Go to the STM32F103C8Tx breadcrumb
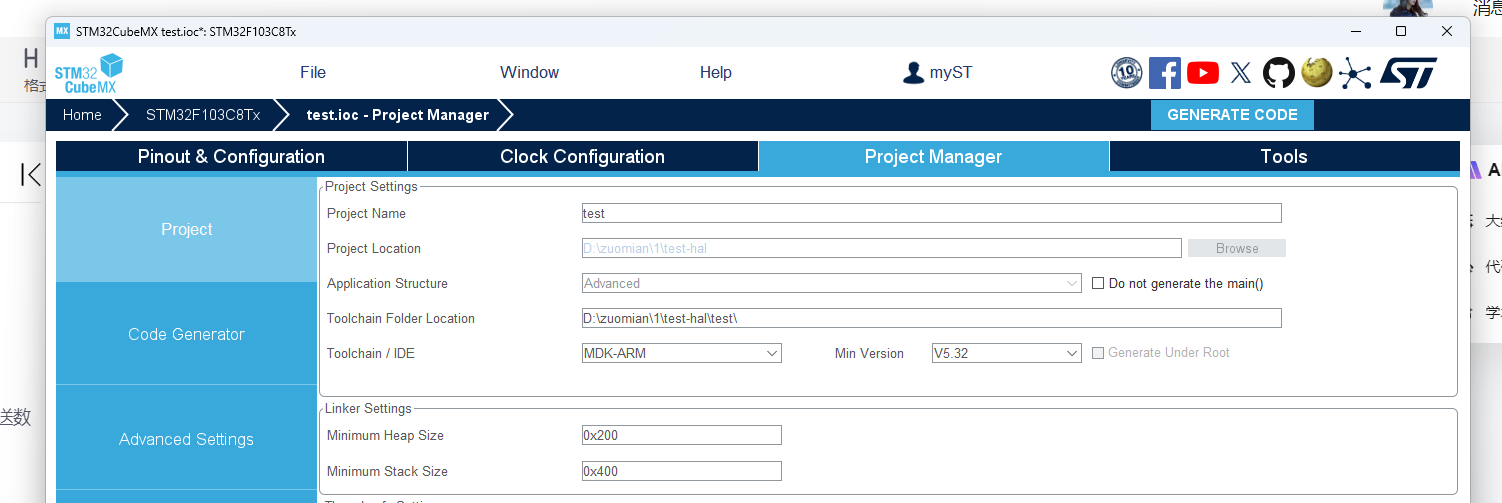This screenshot has height=503, width=1502. [203, 114]
